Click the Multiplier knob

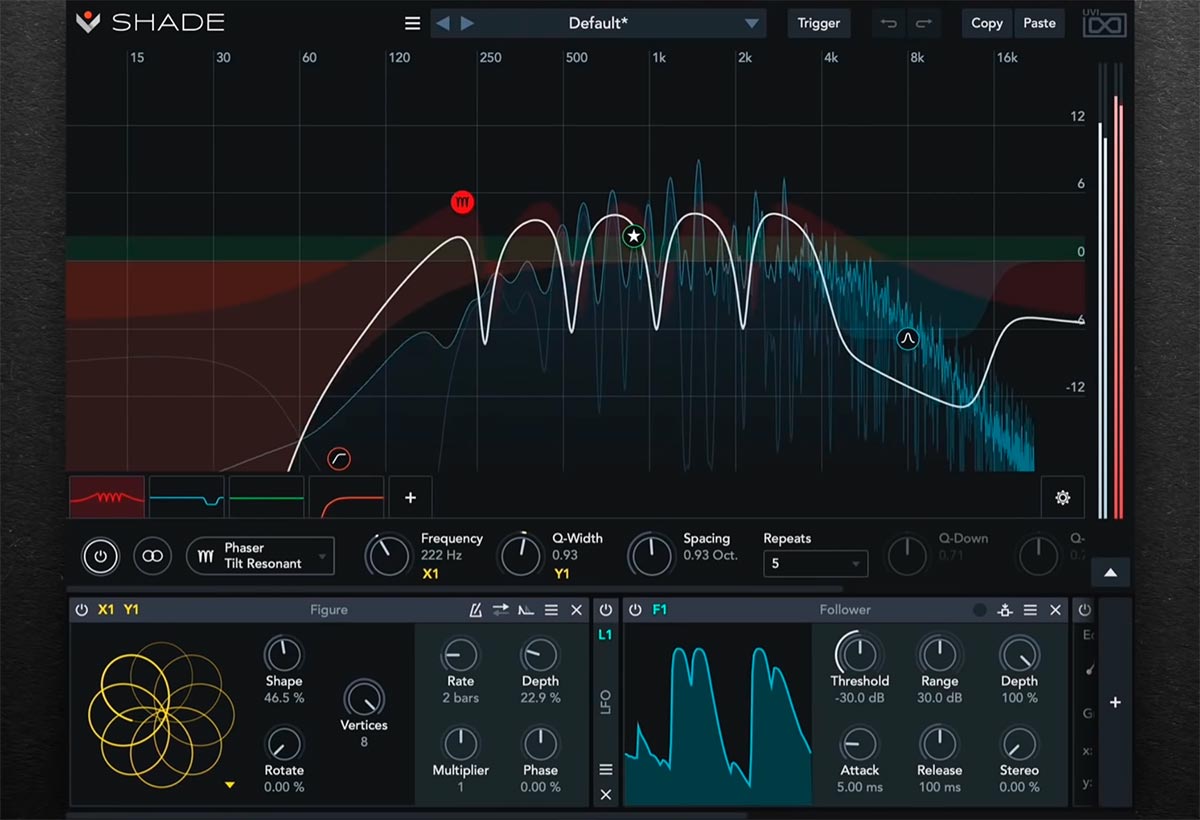coord(460,744)
